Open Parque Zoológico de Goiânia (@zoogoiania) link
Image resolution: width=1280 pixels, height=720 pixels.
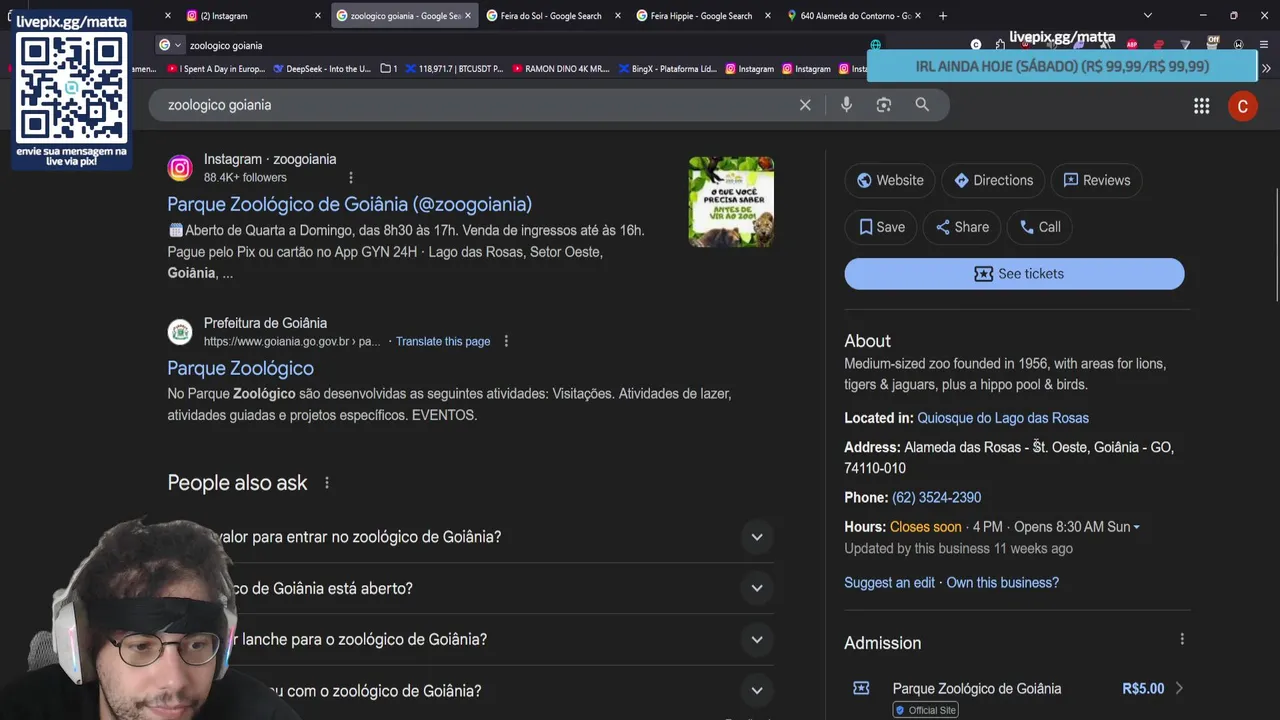[x=349, y=204]
